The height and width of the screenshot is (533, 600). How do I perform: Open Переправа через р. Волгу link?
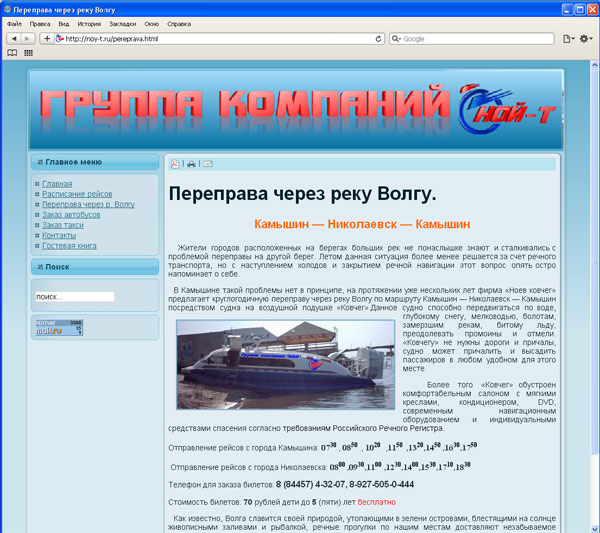click(x=88, y=205)
